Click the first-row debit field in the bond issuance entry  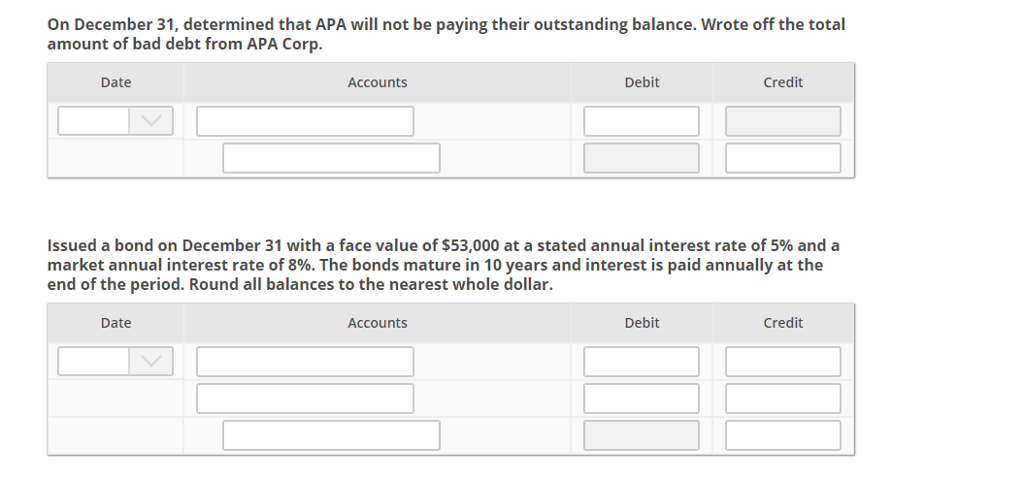641,361
